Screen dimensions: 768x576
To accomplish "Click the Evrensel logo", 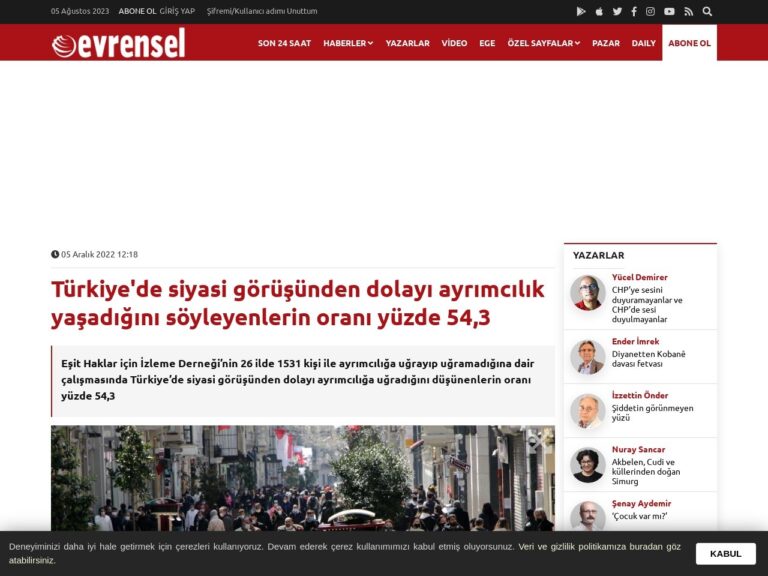I will click(x=118, y=43).
